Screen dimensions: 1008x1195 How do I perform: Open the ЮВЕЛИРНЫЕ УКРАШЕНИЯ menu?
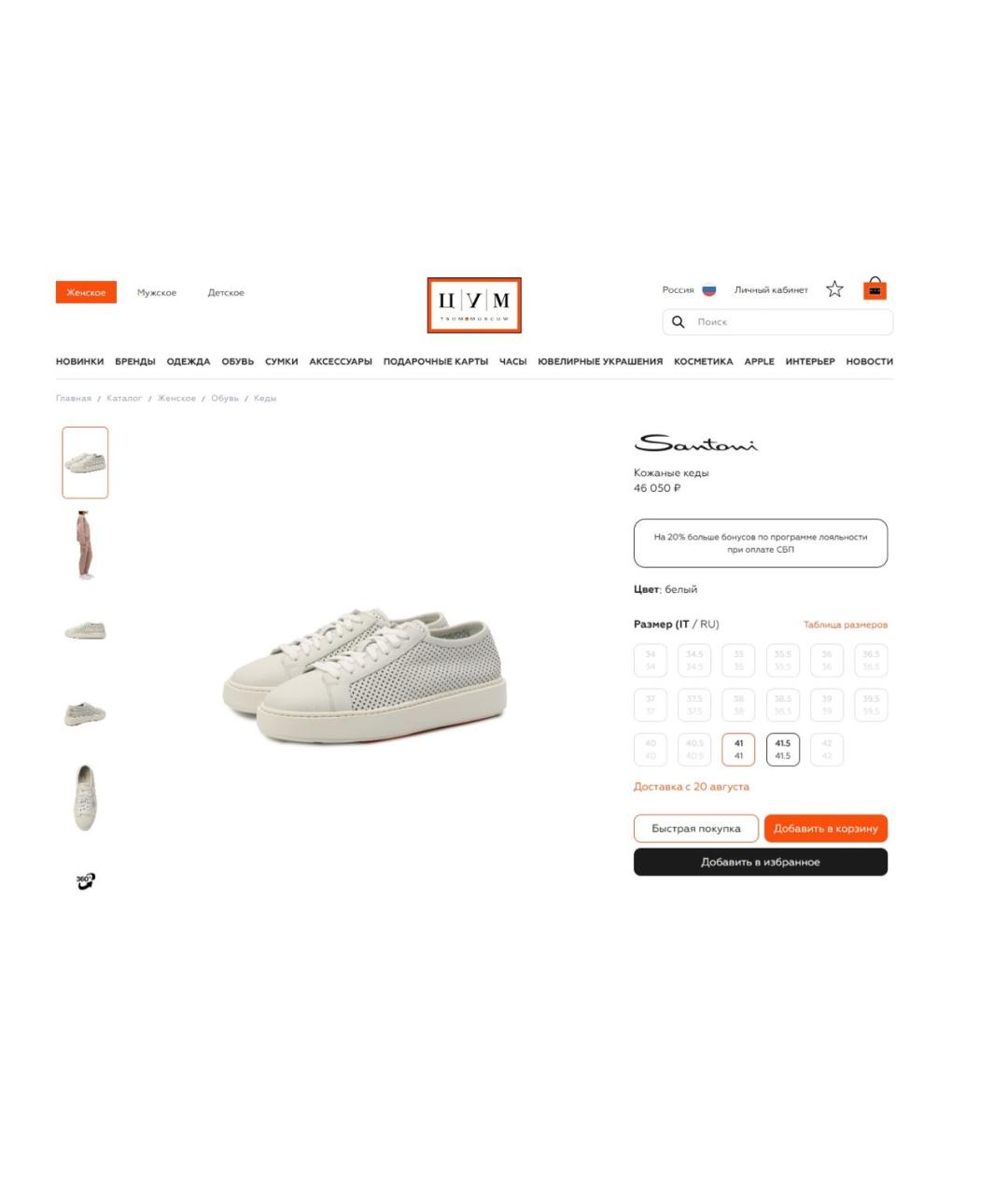coord(600,361)
